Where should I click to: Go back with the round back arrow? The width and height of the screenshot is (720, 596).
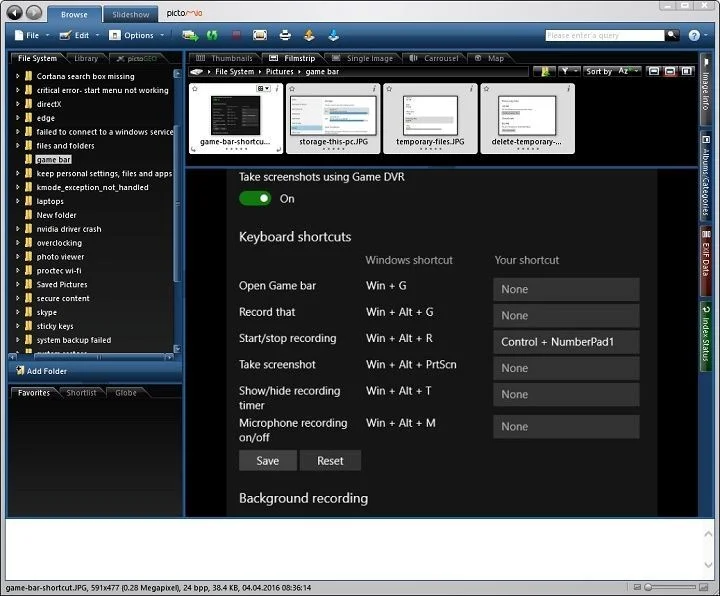click(x=15, y=13)
